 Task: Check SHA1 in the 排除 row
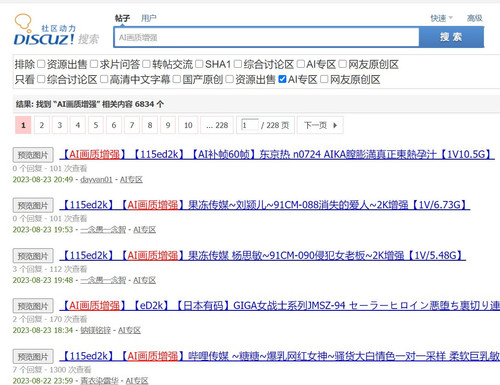click(199, 64)
